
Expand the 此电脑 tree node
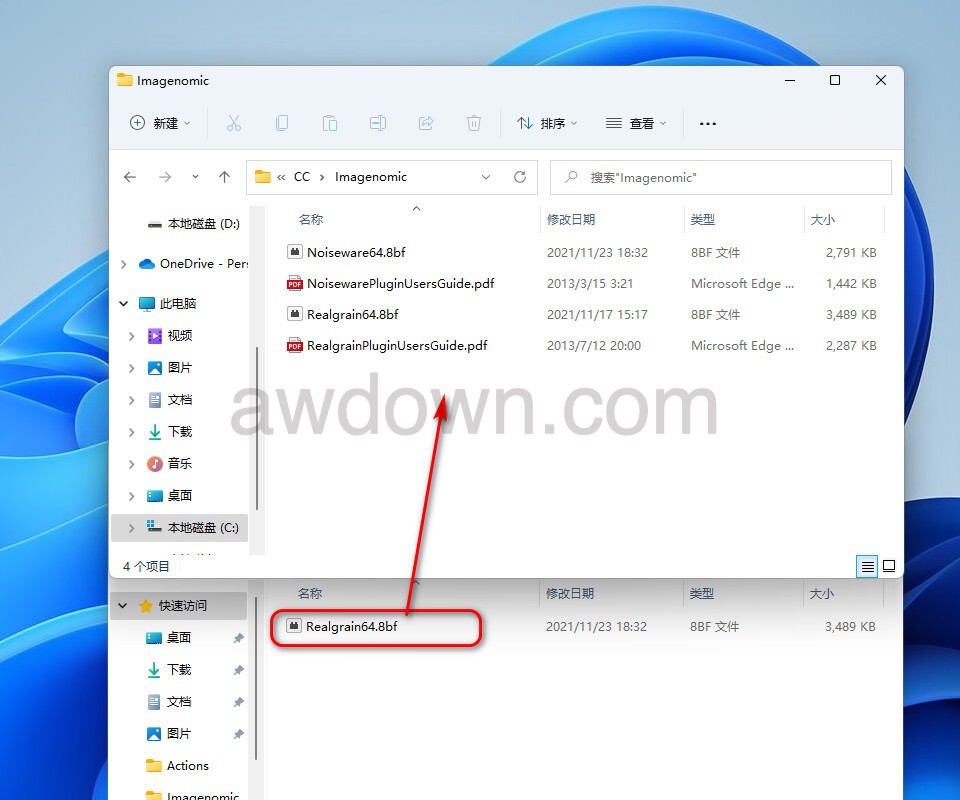point(124,304)
